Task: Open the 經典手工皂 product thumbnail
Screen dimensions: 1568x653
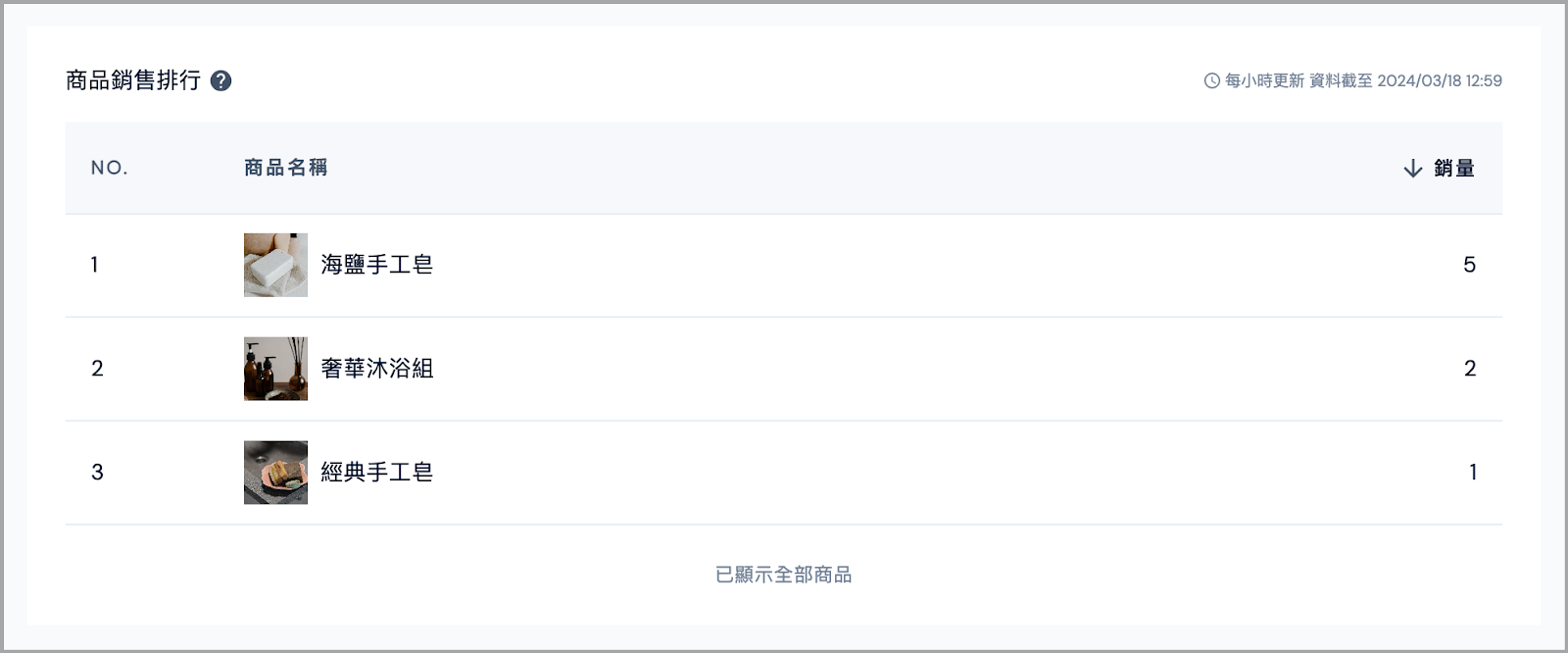Action: click(x=275, y=473)
